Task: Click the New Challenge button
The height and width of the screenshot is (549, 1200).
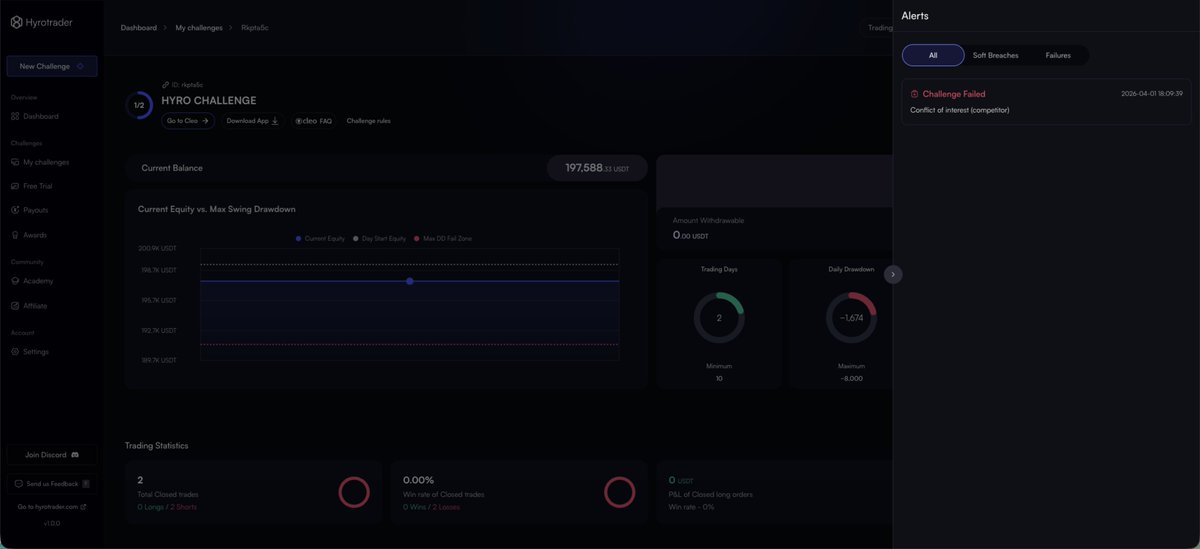Action: 52,66
